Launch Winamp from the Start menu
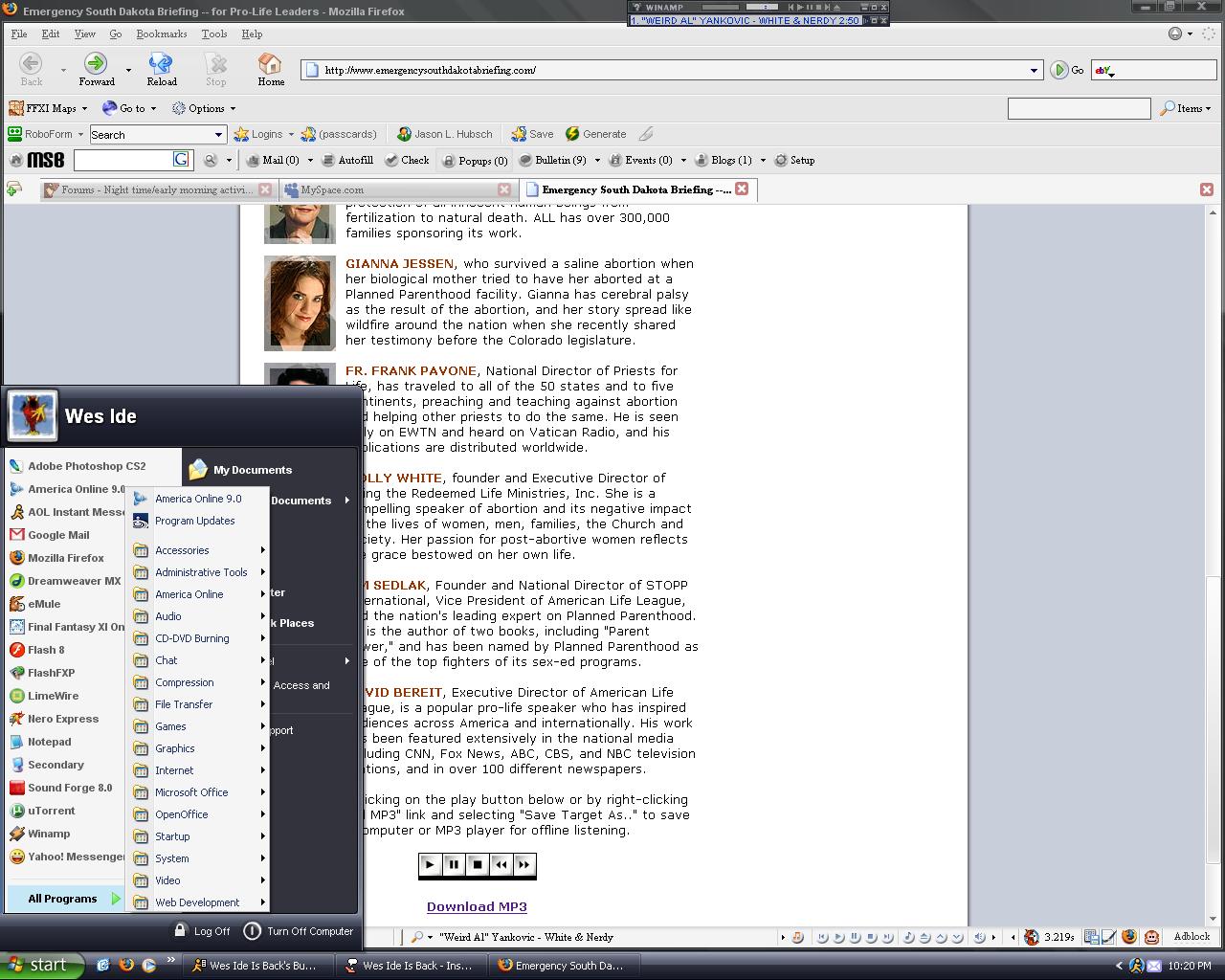1225x980 pixels. click(x=48, y=834)
